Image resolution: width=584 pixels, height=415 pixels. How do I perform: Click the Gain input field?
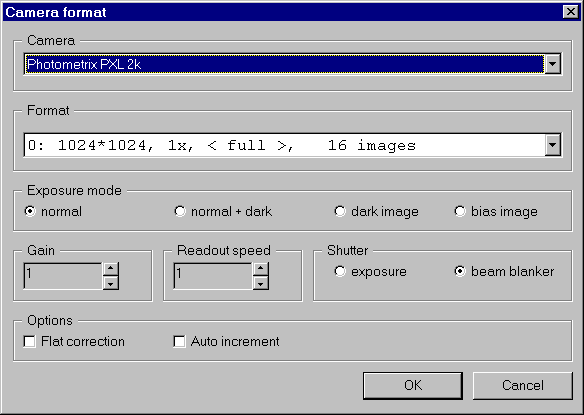click(x=63, y=276)
